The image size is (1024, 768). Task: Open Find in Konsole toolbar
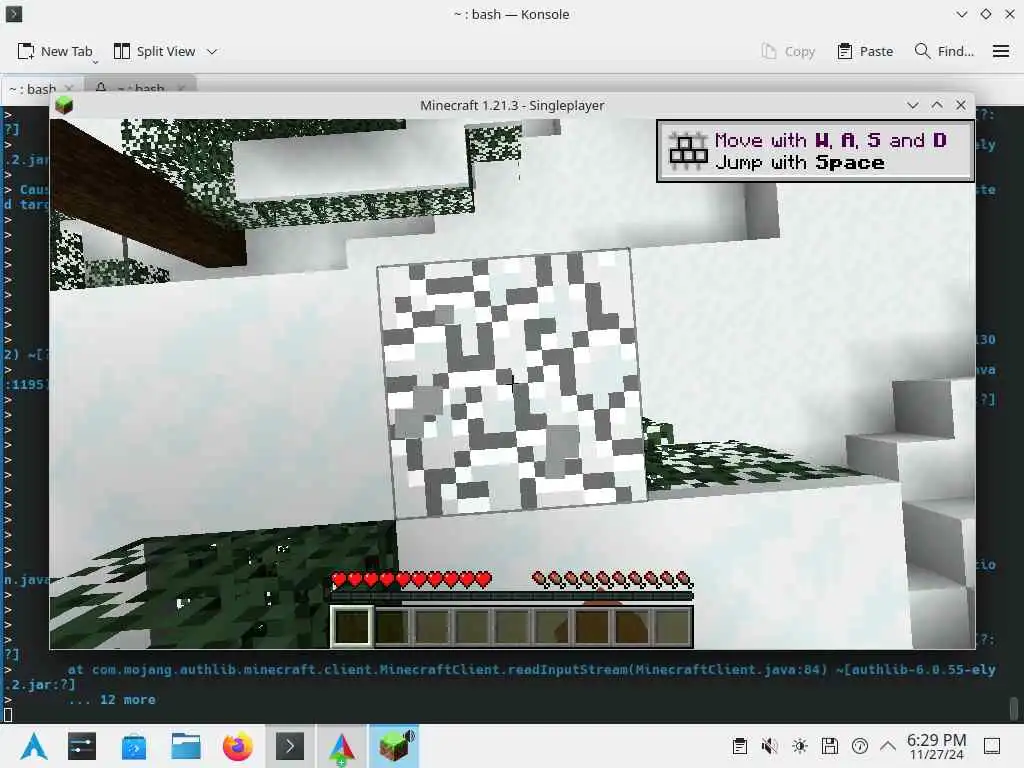[944, 52]
